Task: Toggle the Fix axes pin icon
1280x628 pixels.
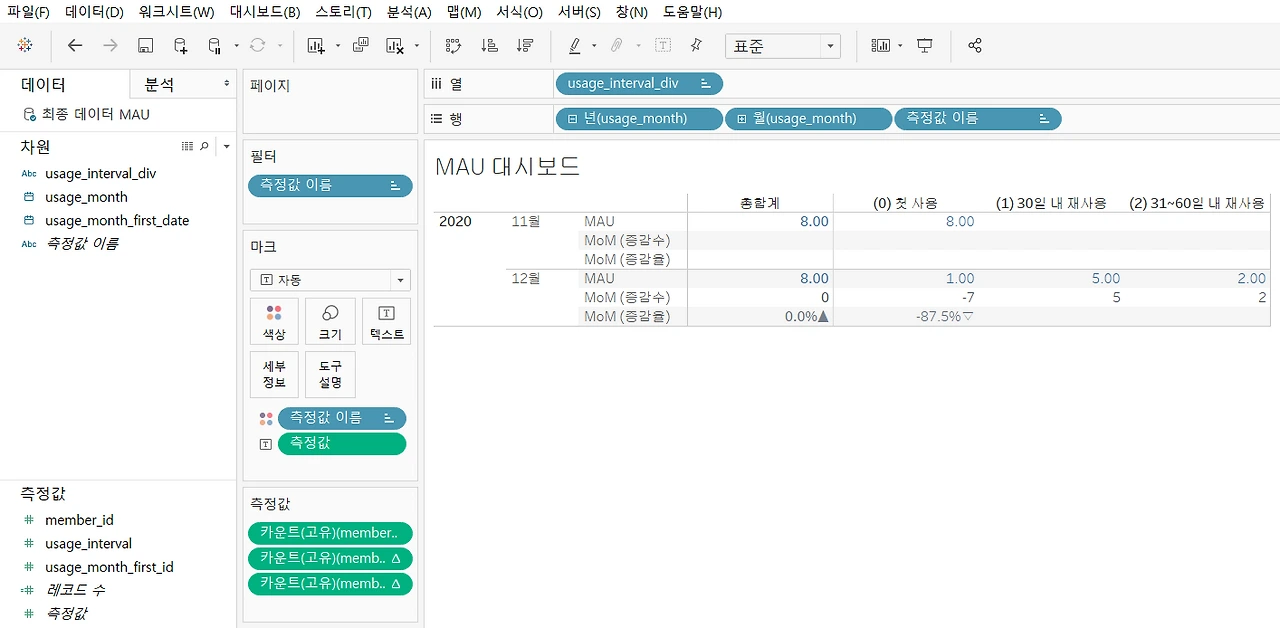Action: (697, 46)
